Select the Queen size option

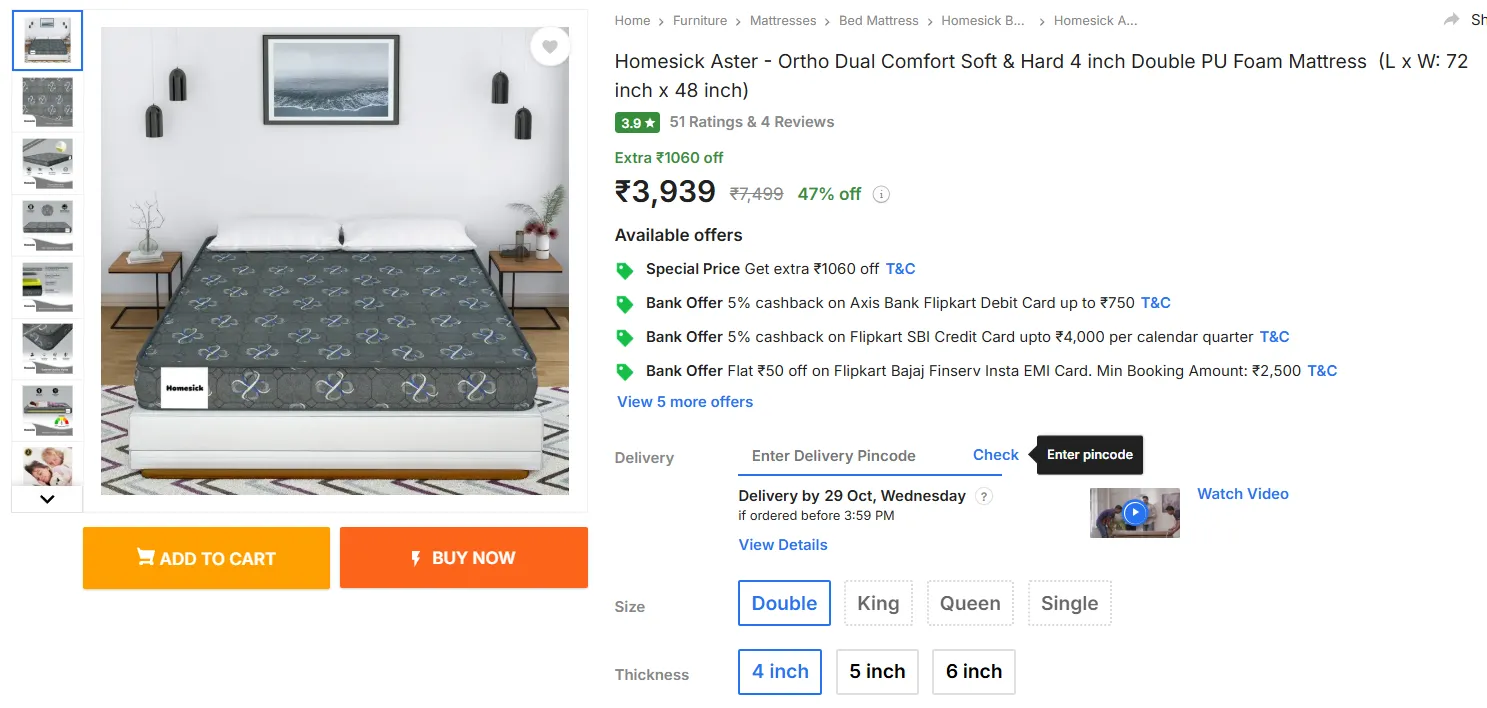970,603
